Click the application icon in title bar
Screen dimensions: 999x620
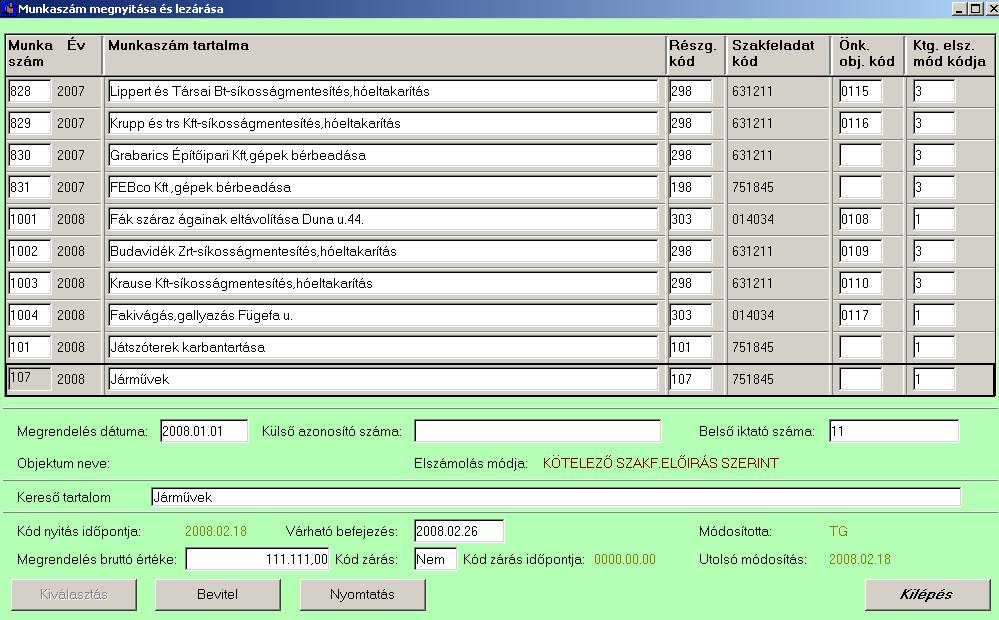coord(8,8)
